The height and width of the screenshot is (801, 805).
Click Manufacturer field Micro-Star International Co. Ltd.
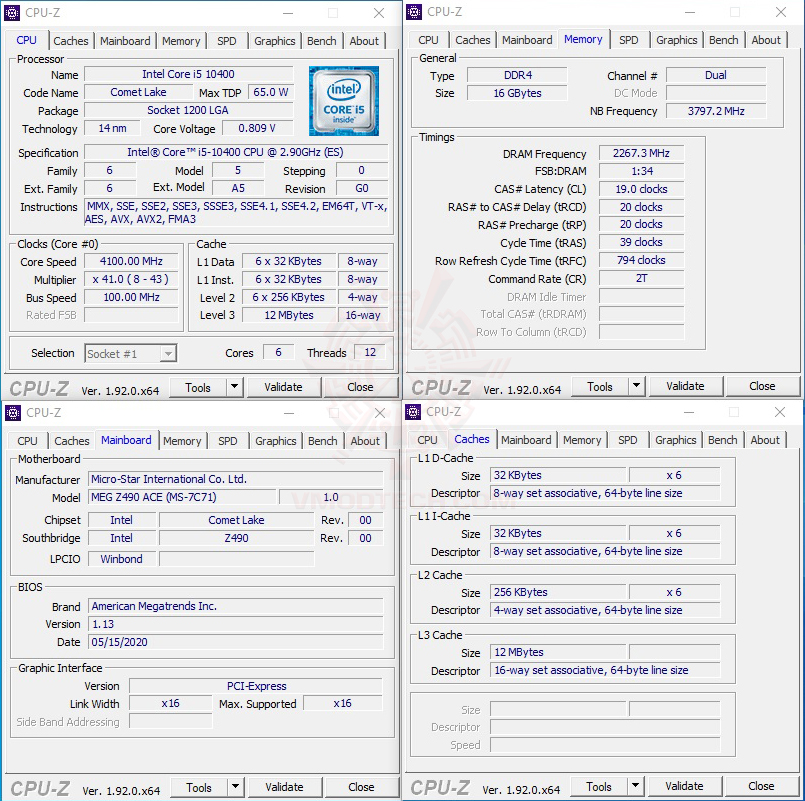[x=236, y=479]
